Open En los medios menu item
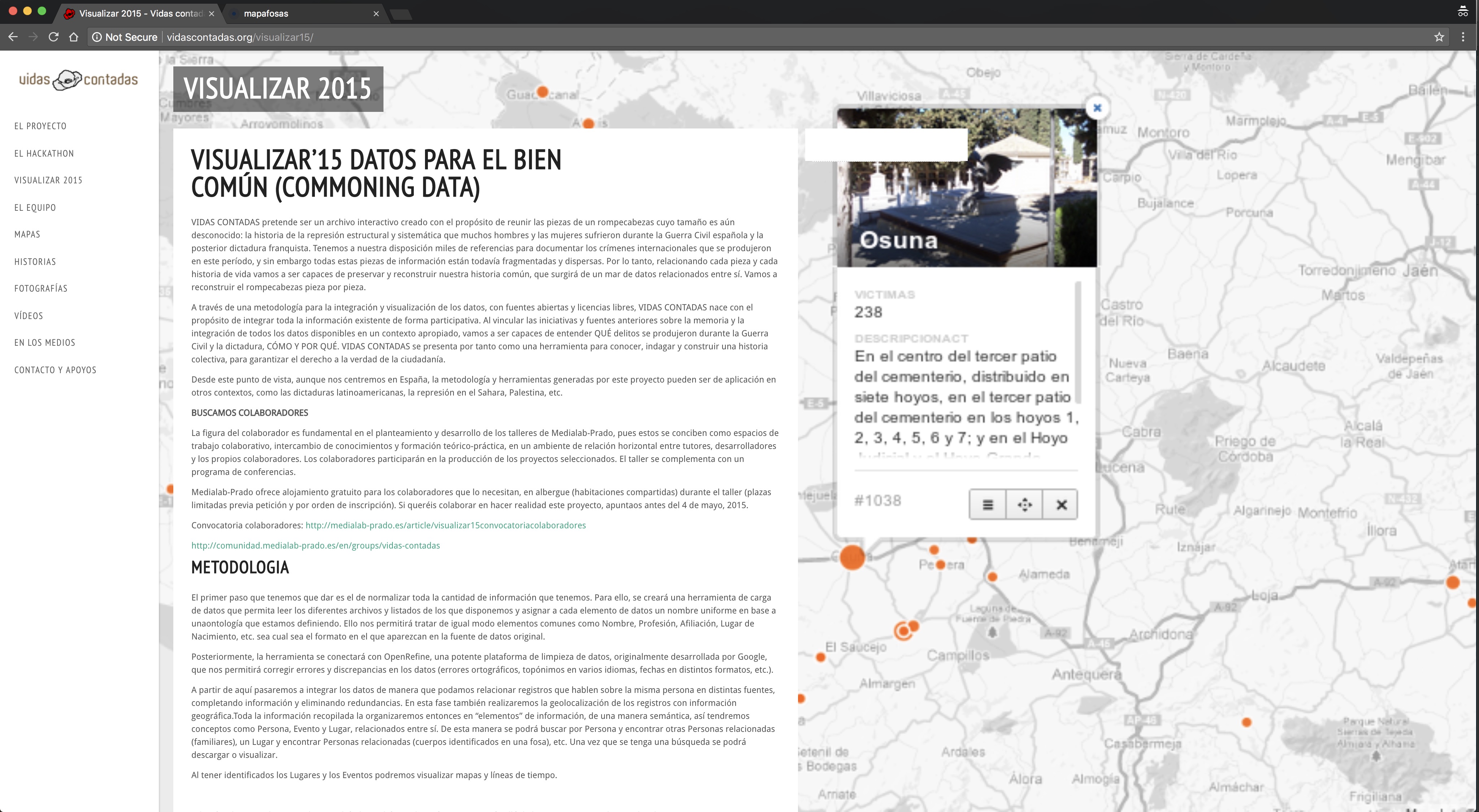The height and width of the screenshot is (812, 1479). pos(45,342)
